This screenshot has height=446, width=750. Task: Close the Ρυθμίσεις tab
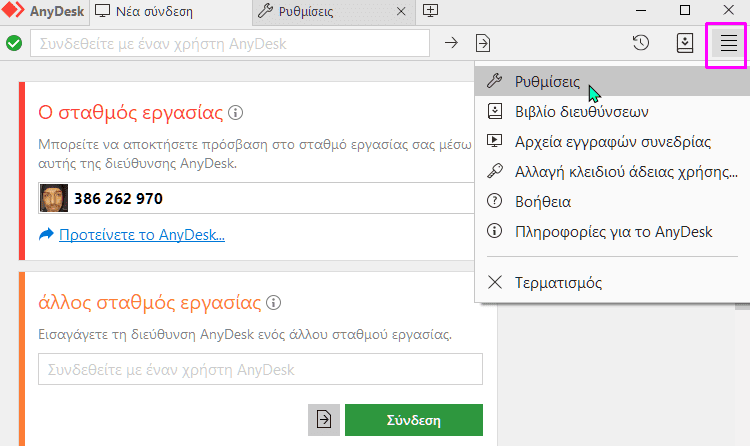[x=401, y=11]
